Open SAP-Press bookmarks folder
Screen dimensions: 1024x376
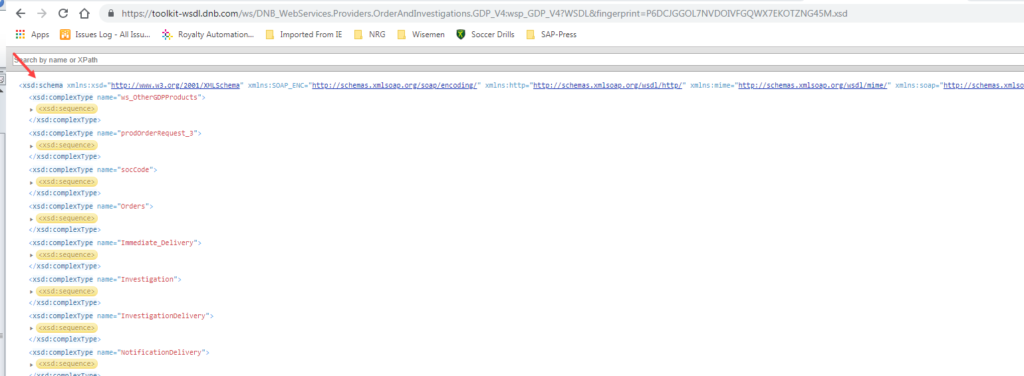551,35
